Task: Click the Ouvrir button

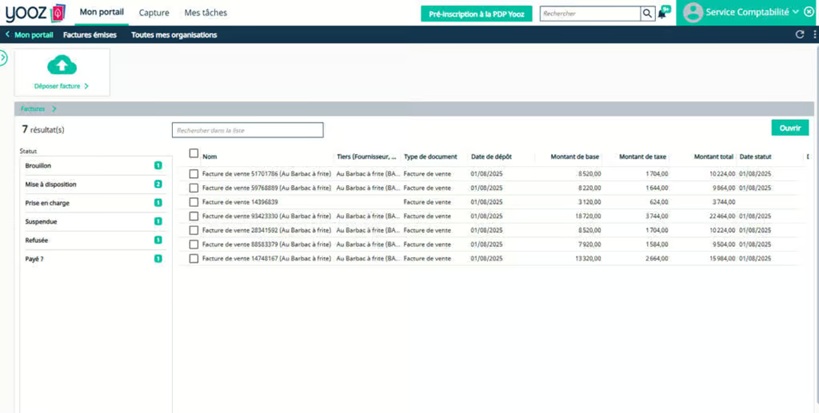Action: point(789,128)
